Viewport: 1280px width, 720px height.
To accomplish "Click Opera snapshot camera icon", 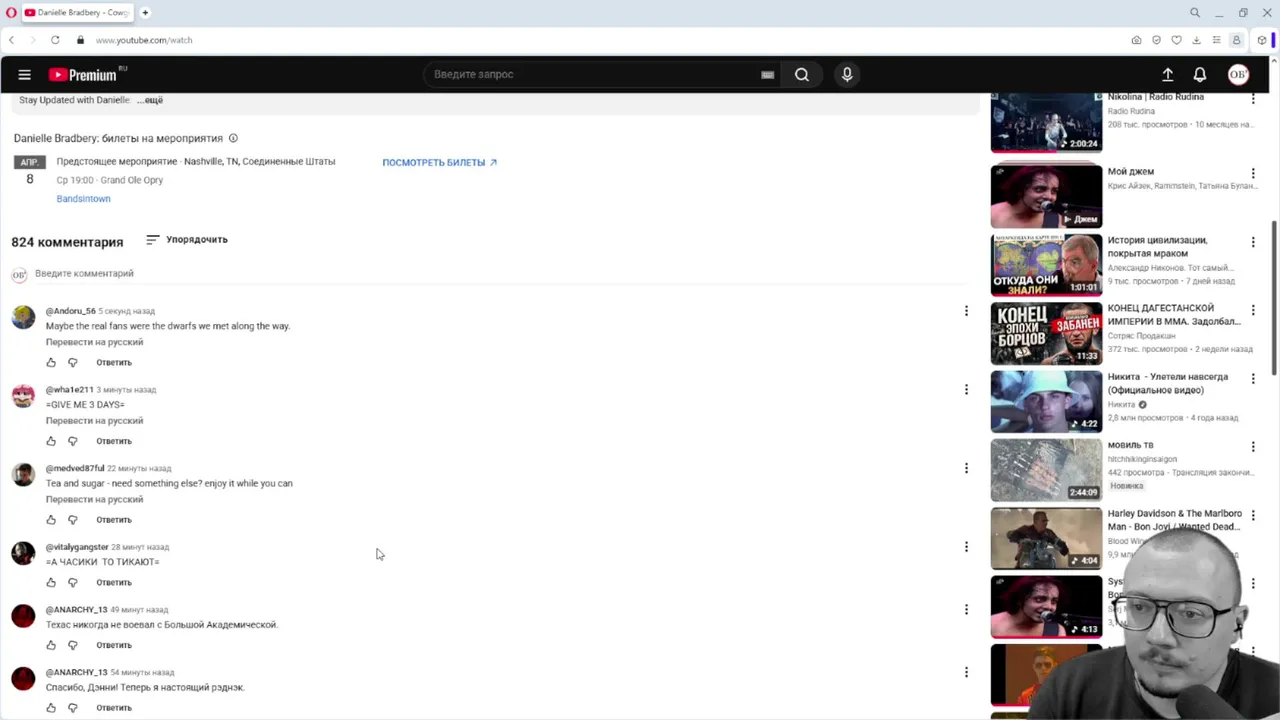I will tap(1136, 40).
